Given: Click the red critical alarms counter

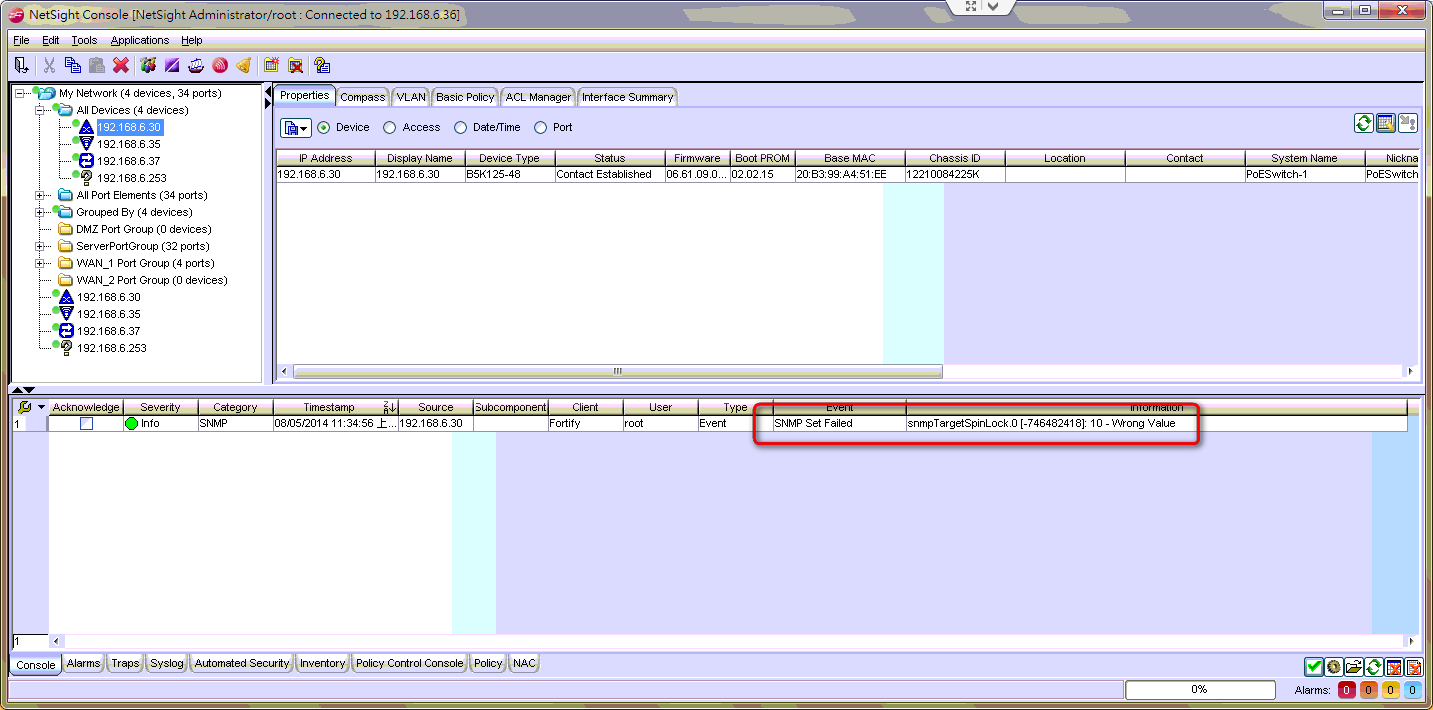Looking at the screenshot, I should (1347, 690).
